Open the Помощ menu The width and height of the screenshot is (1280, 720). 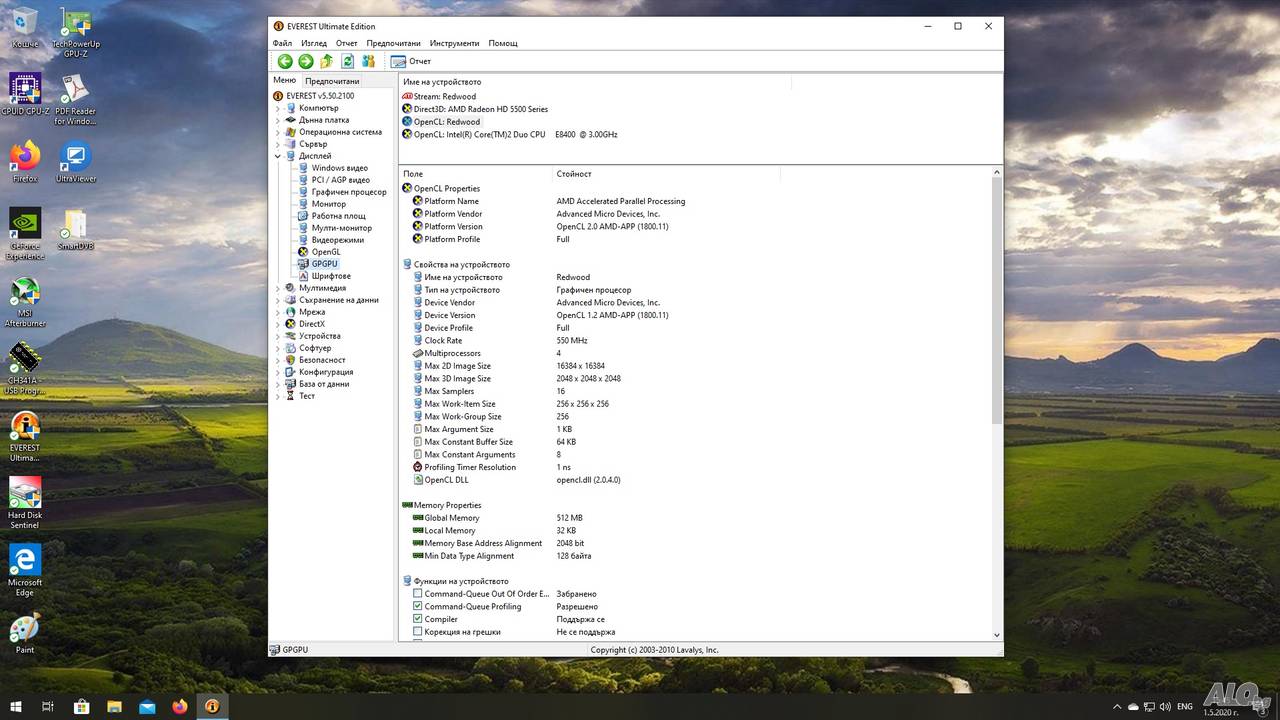(x=503, y=44)
